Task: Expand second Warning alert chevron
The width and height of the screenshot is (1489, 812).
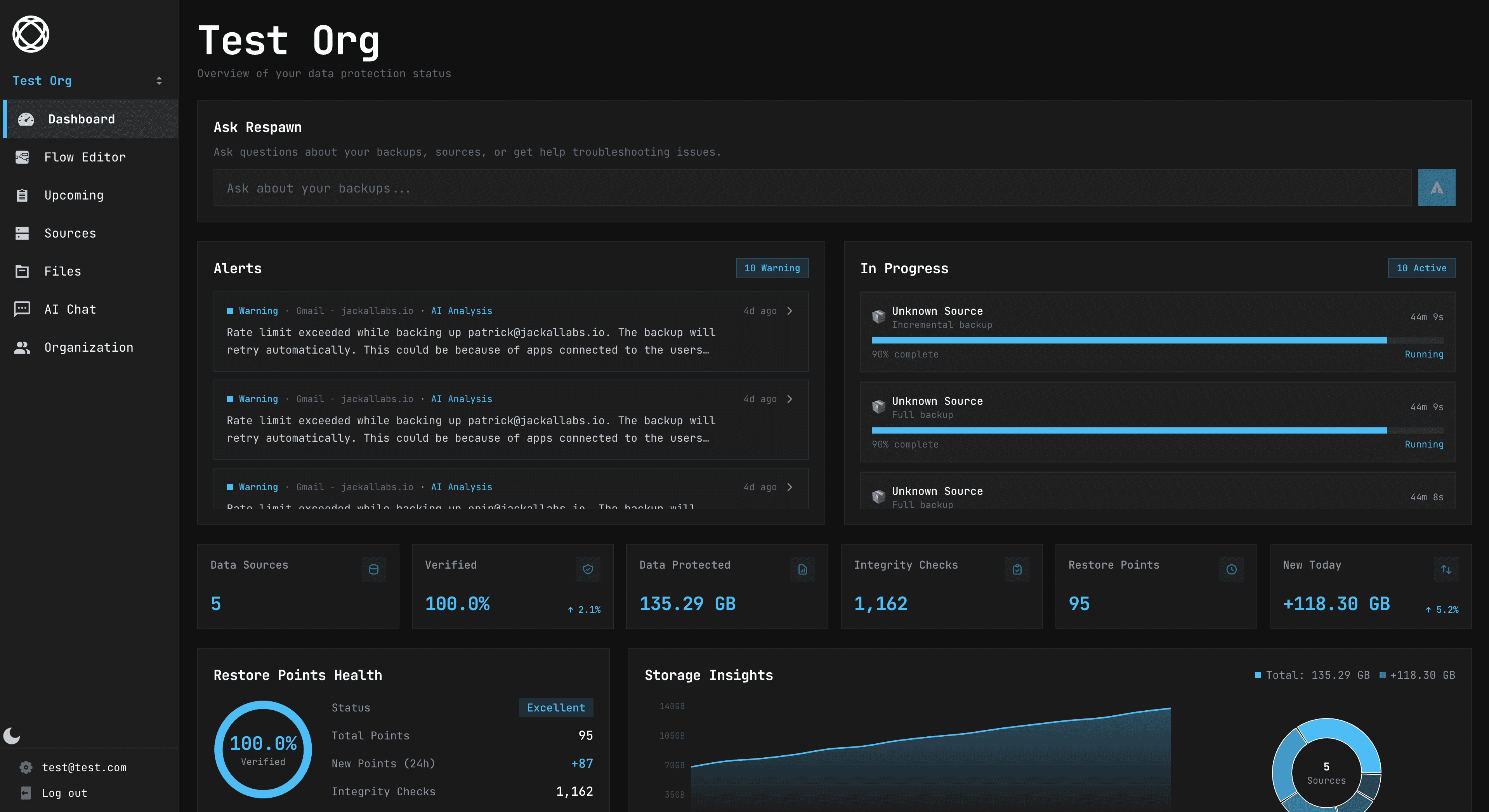Action: 790,399
